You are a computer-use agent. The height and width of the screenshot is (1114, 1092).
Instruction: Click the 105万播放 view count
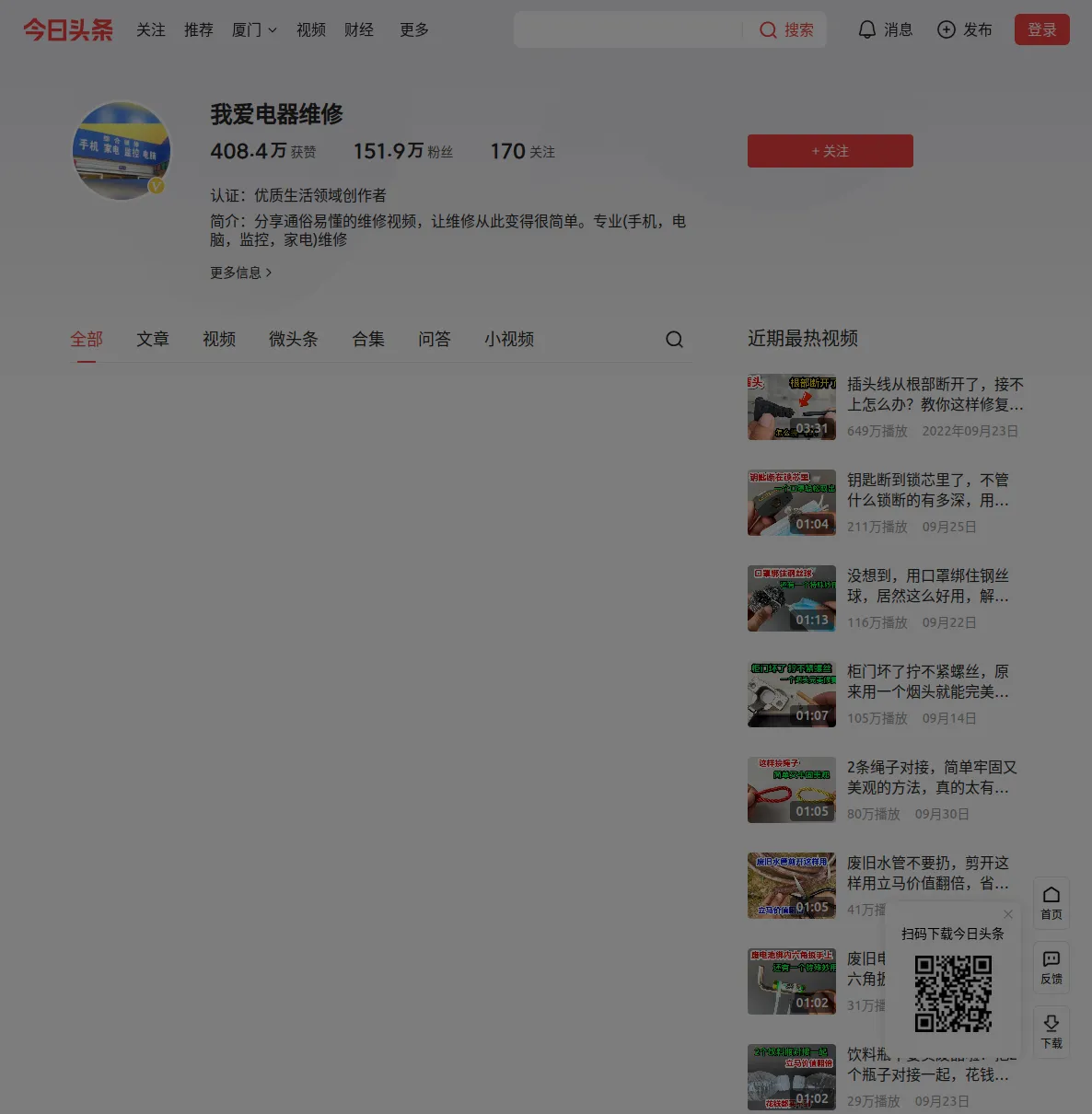pos(877,718)
